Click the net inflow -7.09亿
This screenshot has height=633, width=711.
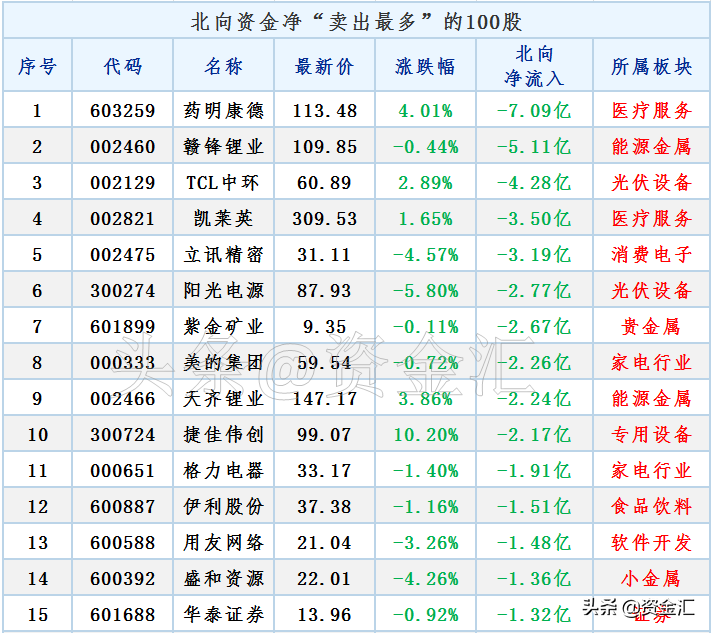coord(534,111)
